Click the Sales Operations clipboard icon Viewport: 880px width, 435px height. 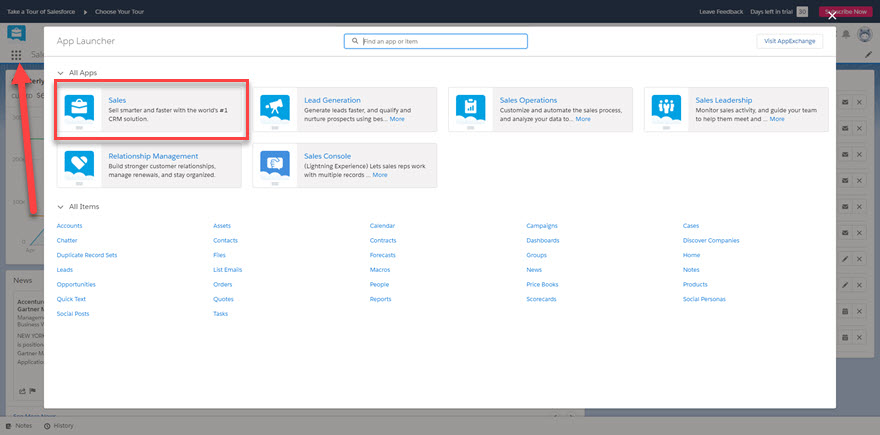pos(471,108)
